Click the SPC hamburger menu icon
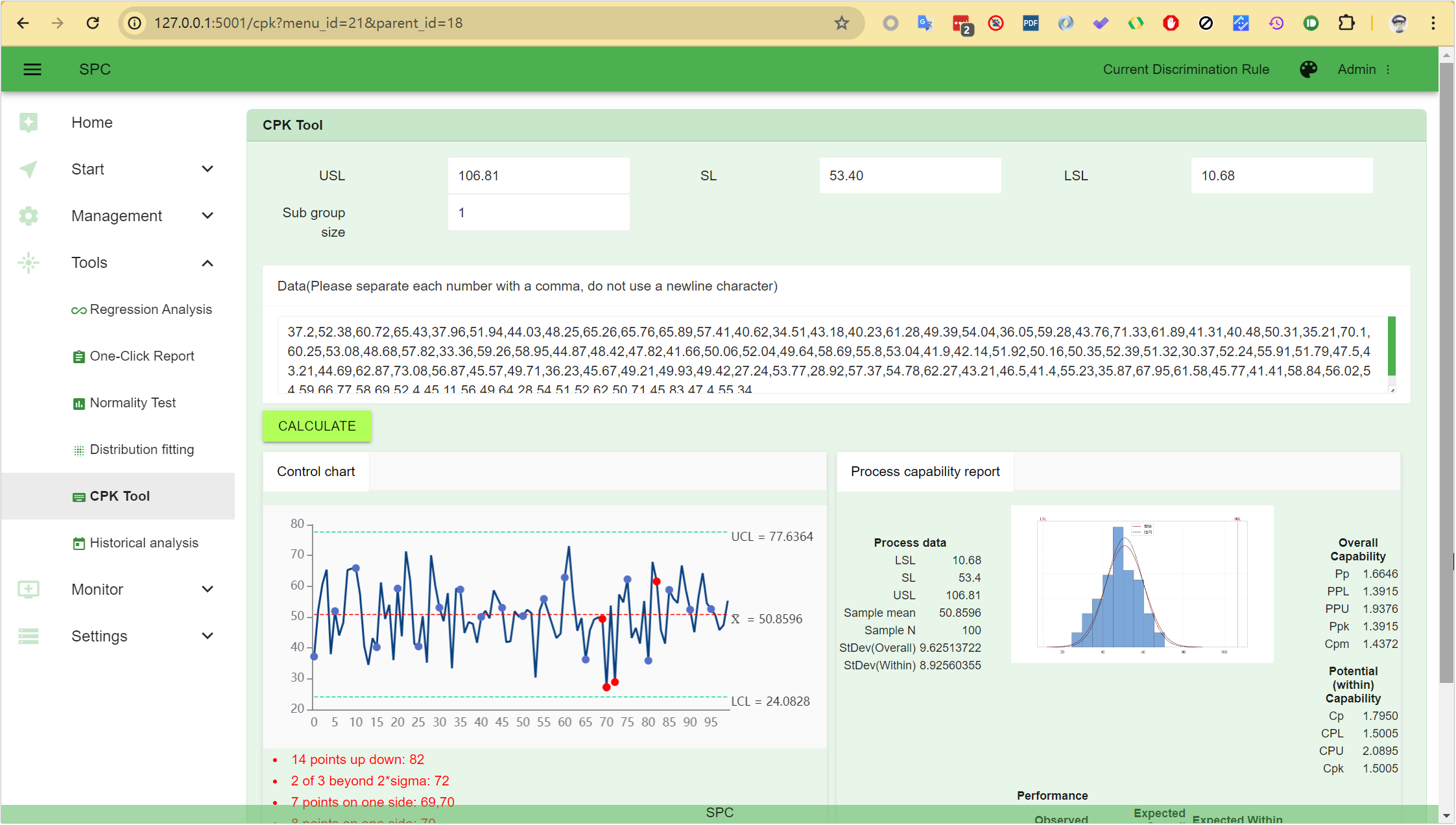 point(32,69)
